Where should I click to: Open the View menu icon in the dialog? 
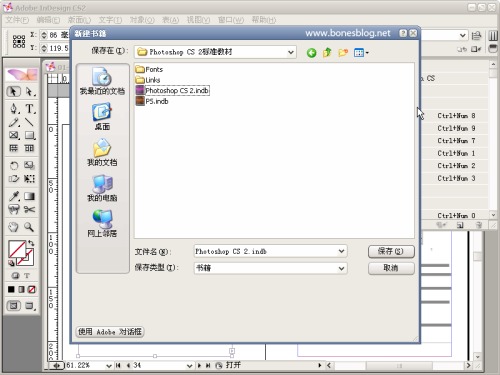[361, 53]
